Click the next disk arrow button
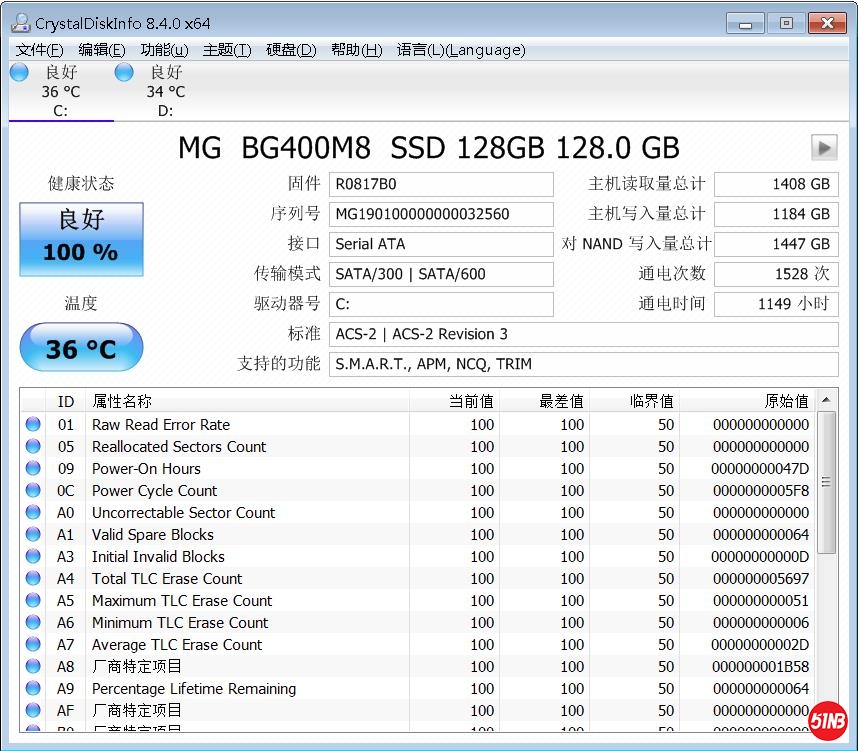The image size is (858, 751). click(x=823, y=148)
